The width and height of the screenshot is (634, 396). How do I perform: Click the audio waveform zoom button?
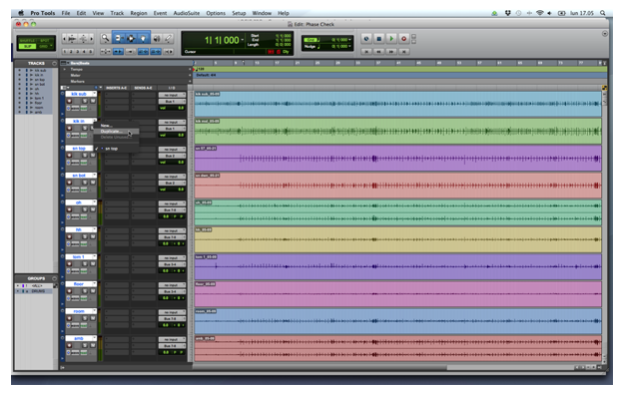pos(72,39)
